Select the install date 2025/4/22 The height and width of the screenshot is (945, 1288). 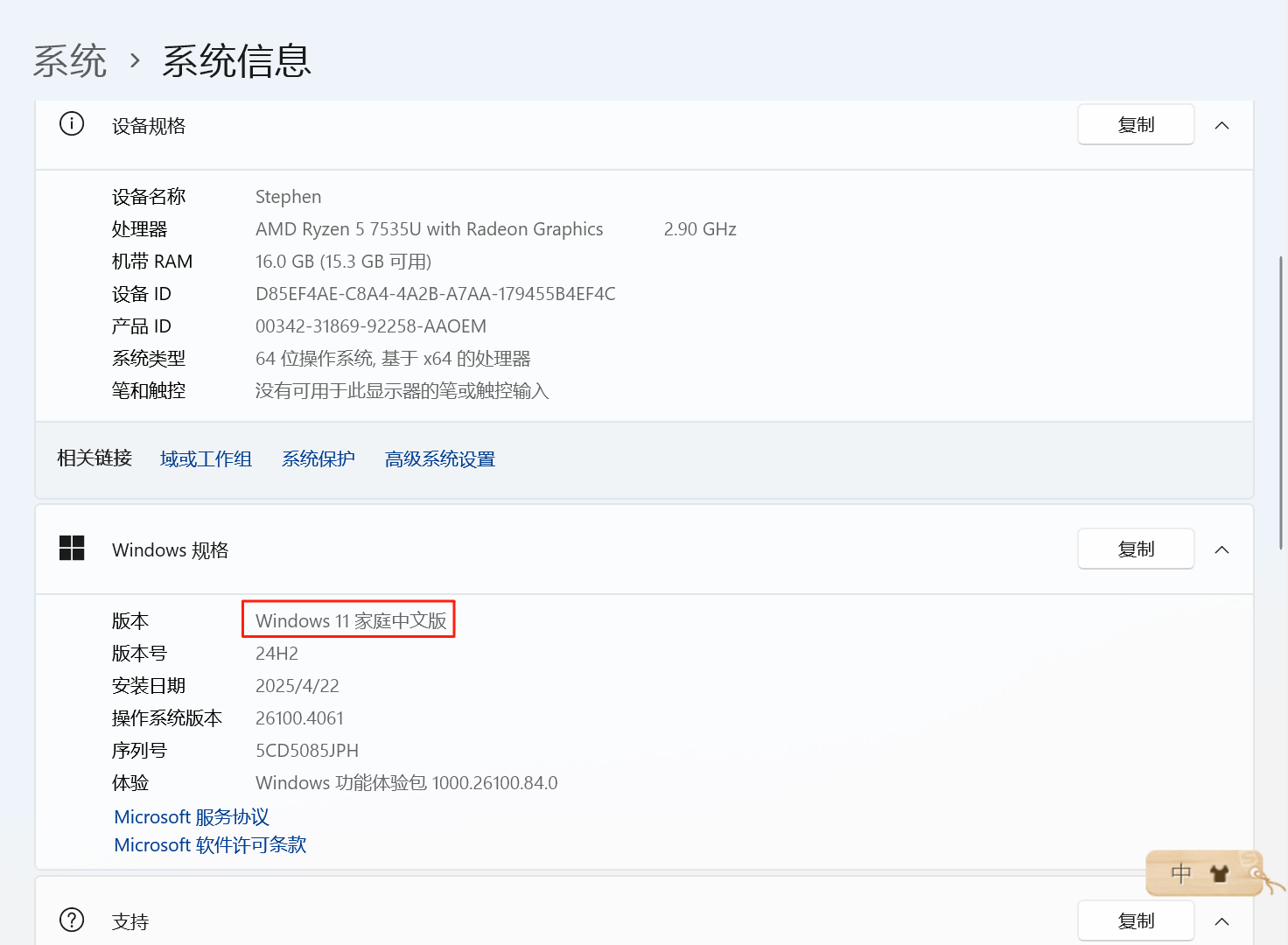click(297, 686)
